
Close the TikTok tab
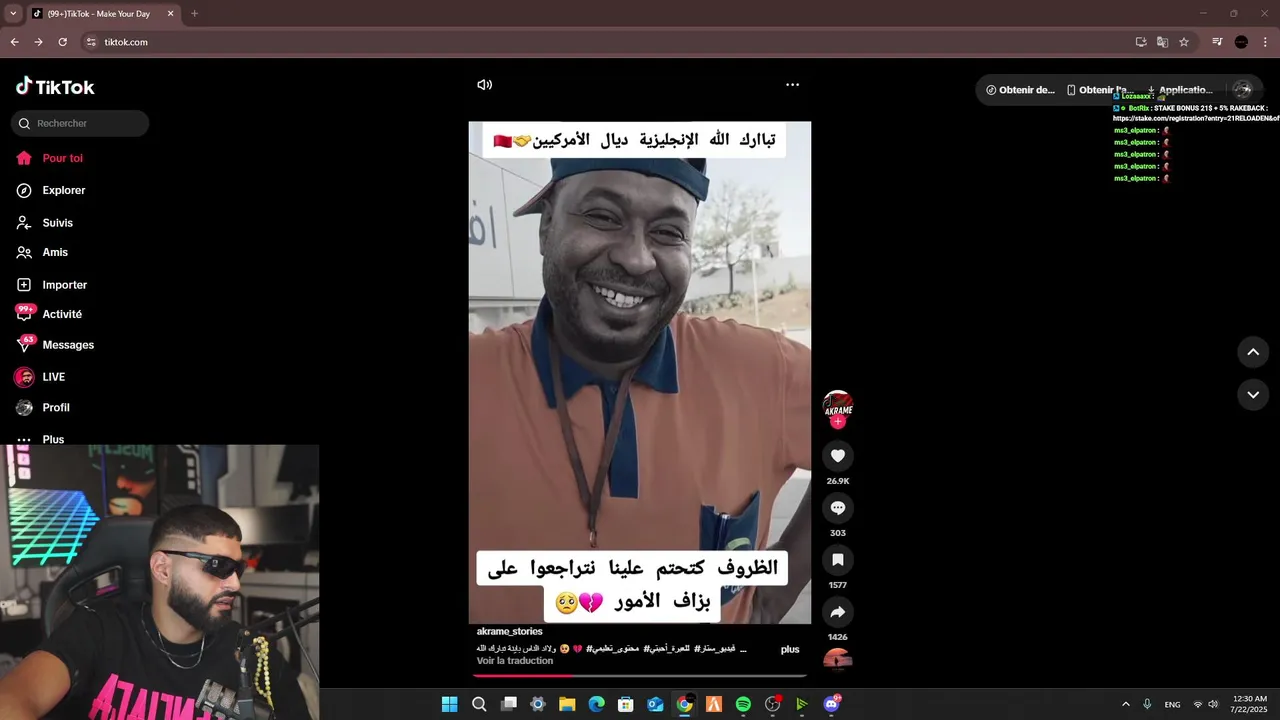[x=170, y=14]
